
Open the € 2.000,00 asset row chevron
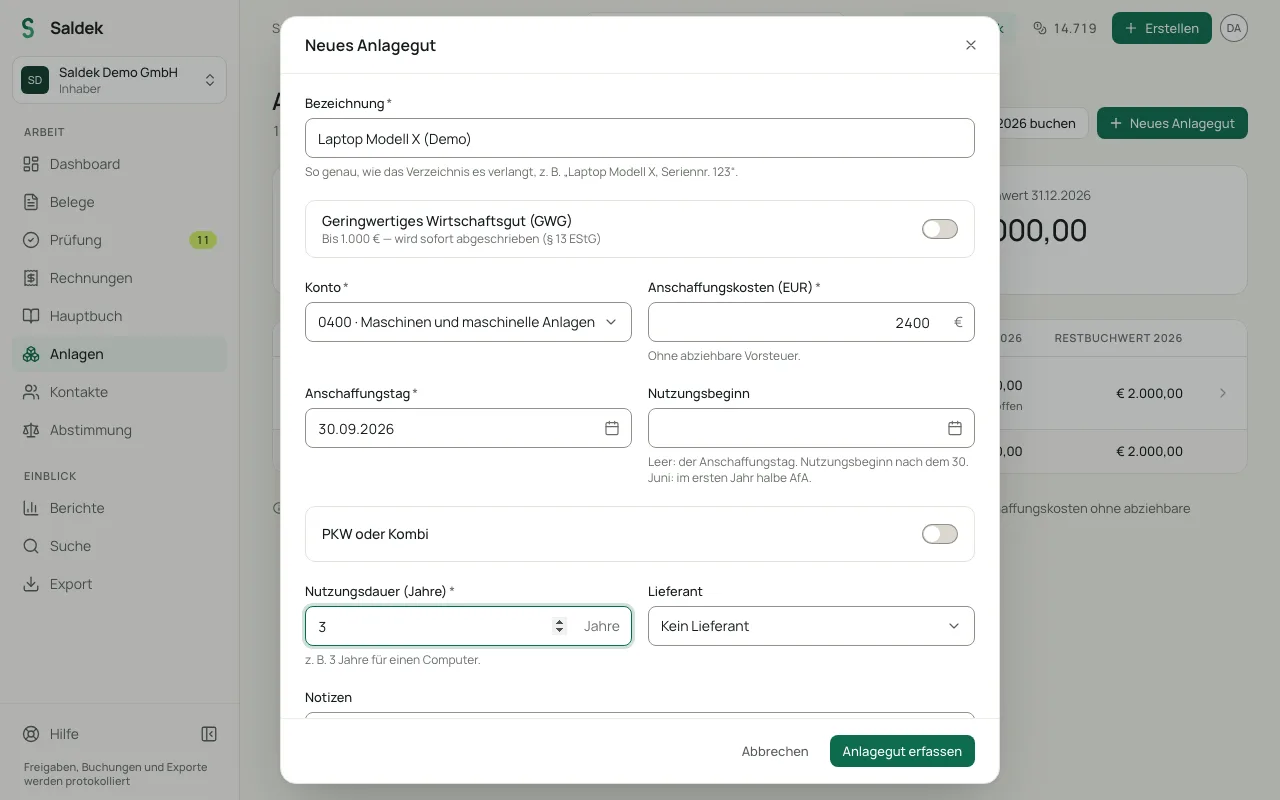[x=1223, y=393]
